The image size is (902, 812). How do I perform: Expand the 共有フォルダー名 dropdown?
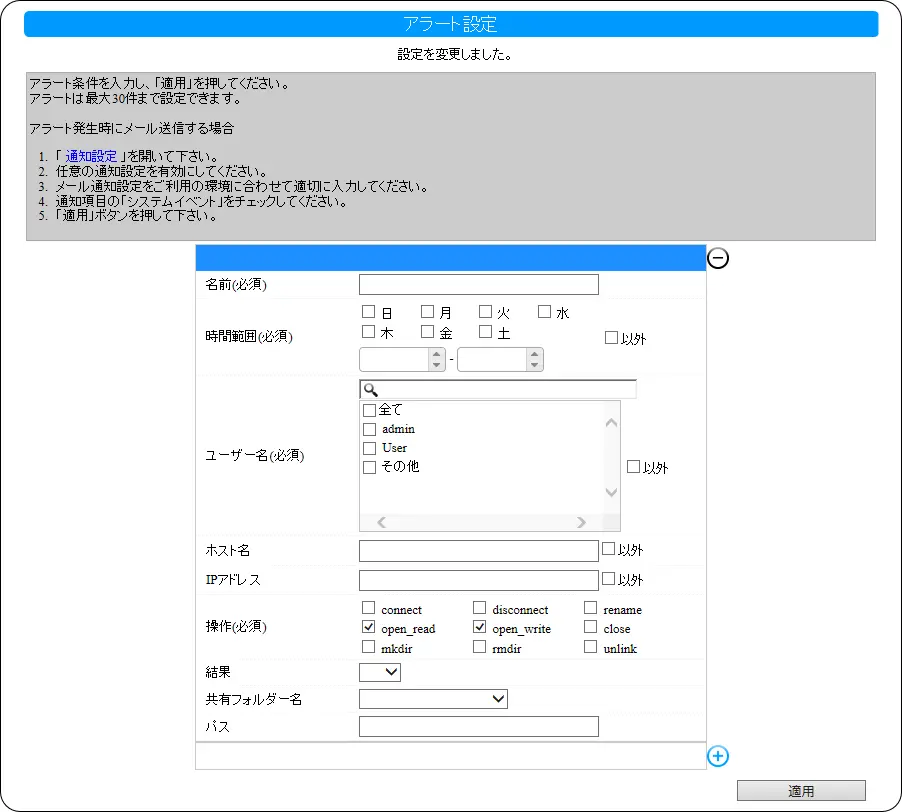coord(433,699)
